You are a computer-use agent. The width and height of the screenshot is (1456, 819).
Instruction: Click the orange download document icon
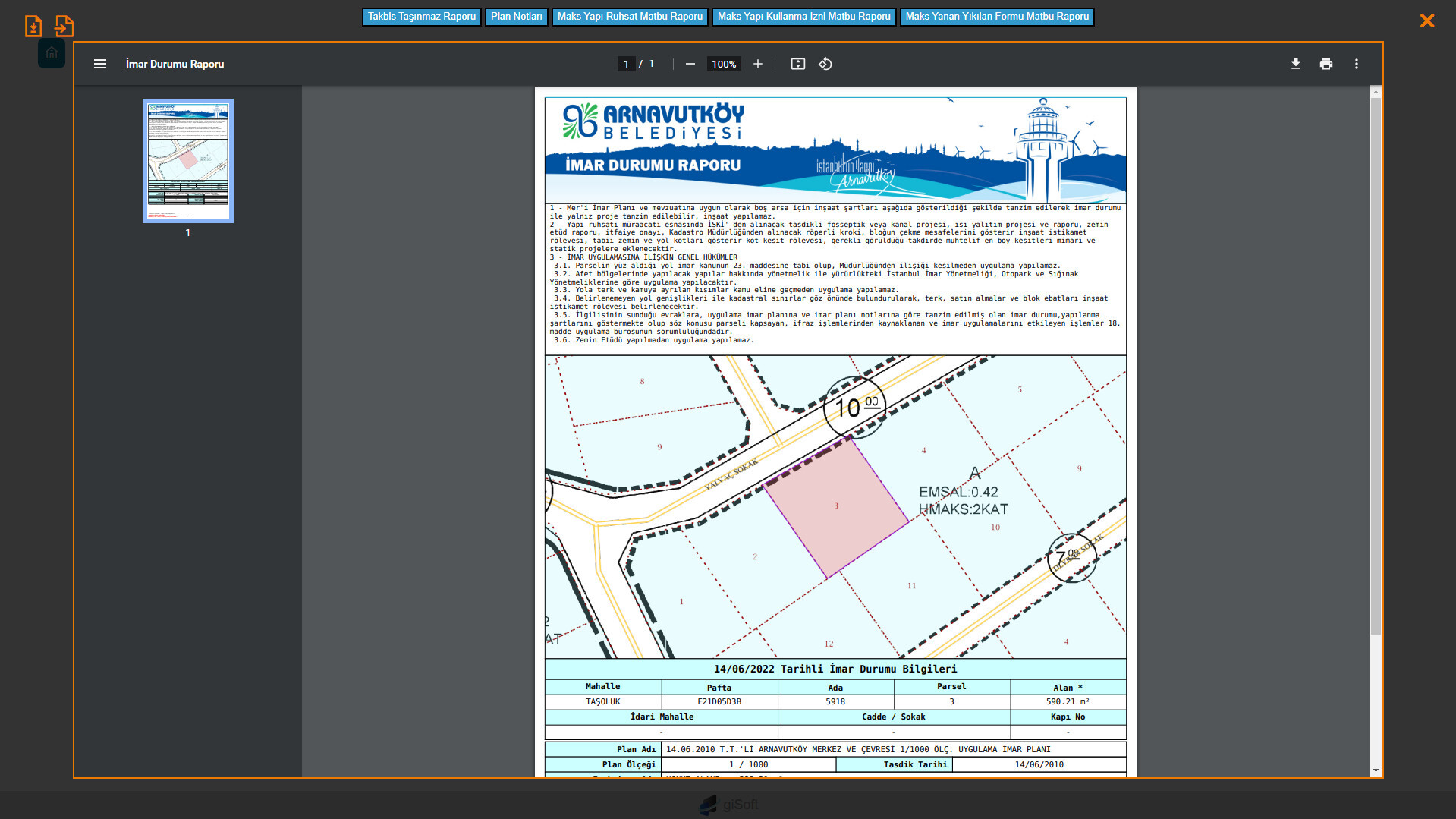[x=33, y=27]
